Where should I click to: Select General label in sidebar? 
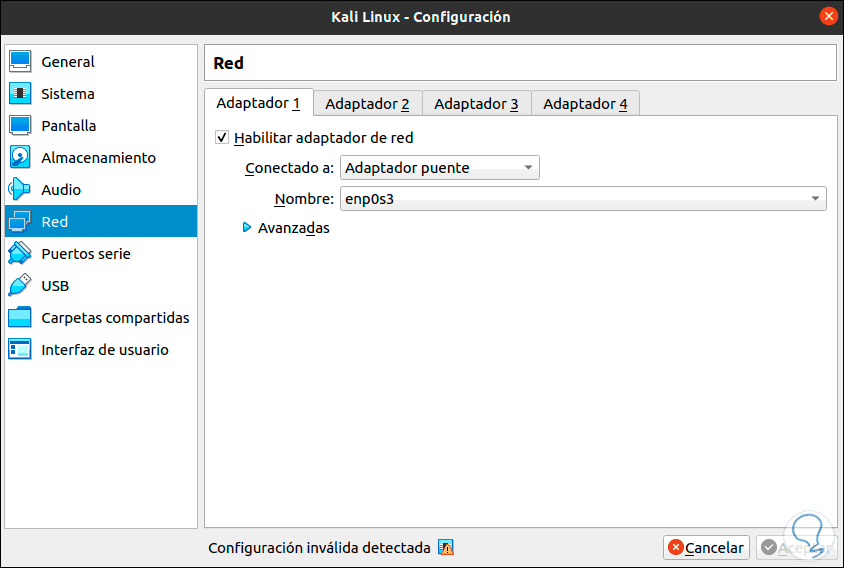coord(68,62)
